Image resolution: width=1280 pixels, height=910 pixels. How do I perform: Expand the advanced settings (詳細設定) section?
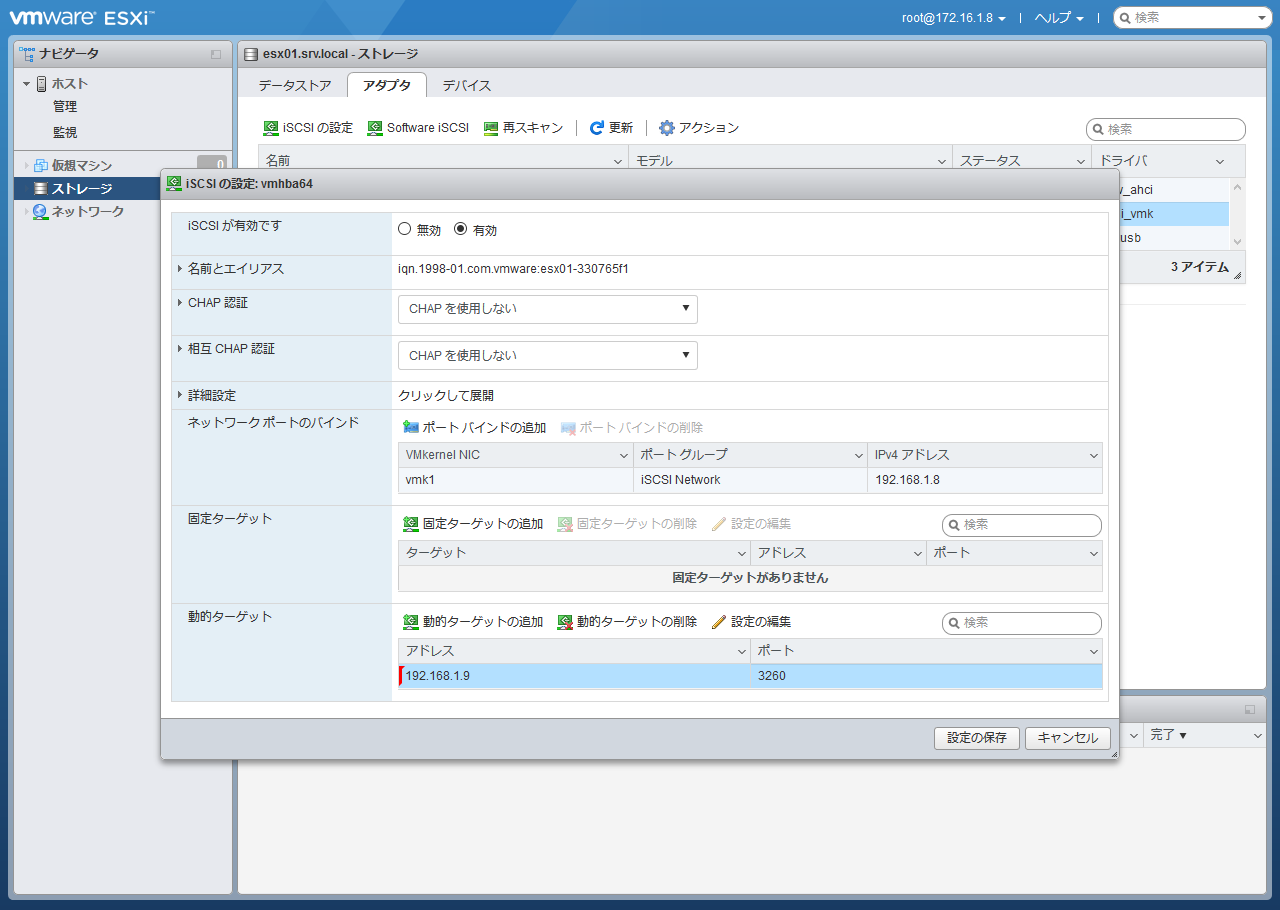pyautogui.click(x=180, y=395)
